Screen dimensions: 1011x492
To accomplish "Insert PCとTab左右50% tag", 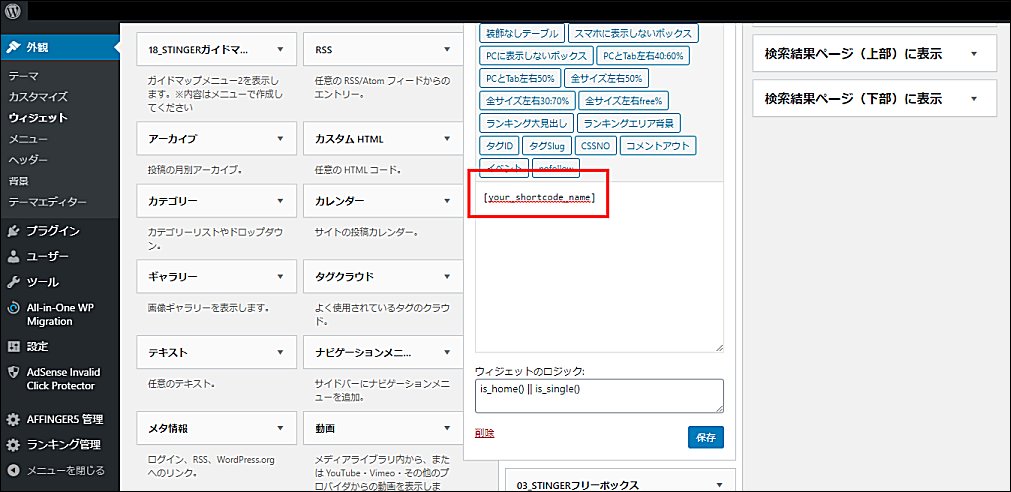I will pos(520,78).
